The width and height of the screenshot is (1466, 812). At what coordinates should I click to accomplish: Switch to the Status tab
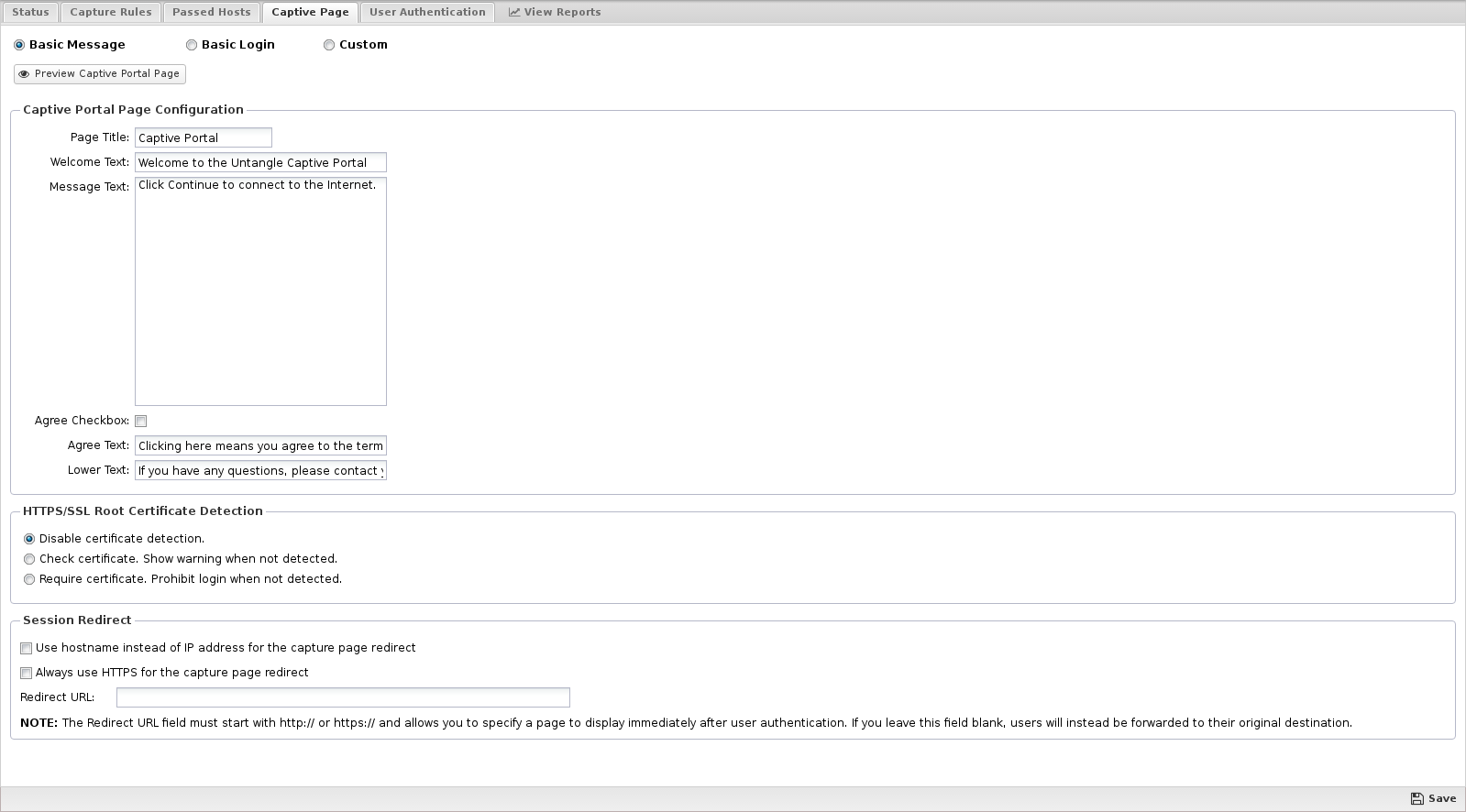tap(30, 12)
